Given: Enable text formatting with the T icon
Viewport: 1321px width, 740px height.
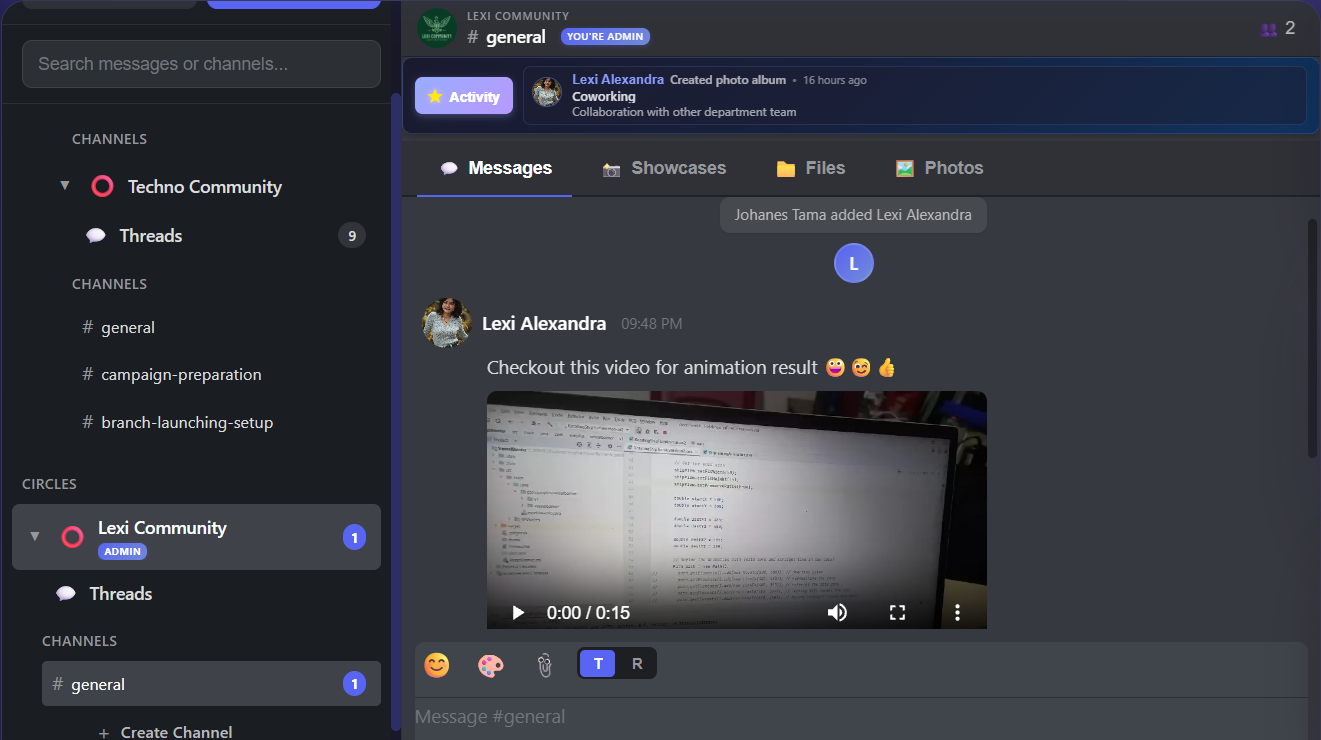Looking at the screenshot, I should (597, 663).
